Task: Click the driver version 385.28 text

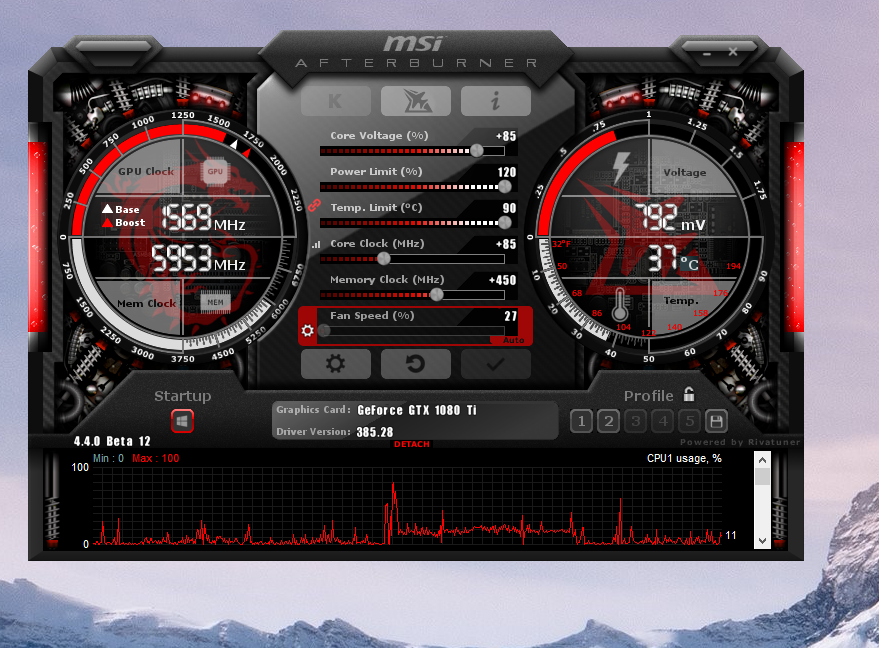Action: click(x=374, y=432)
